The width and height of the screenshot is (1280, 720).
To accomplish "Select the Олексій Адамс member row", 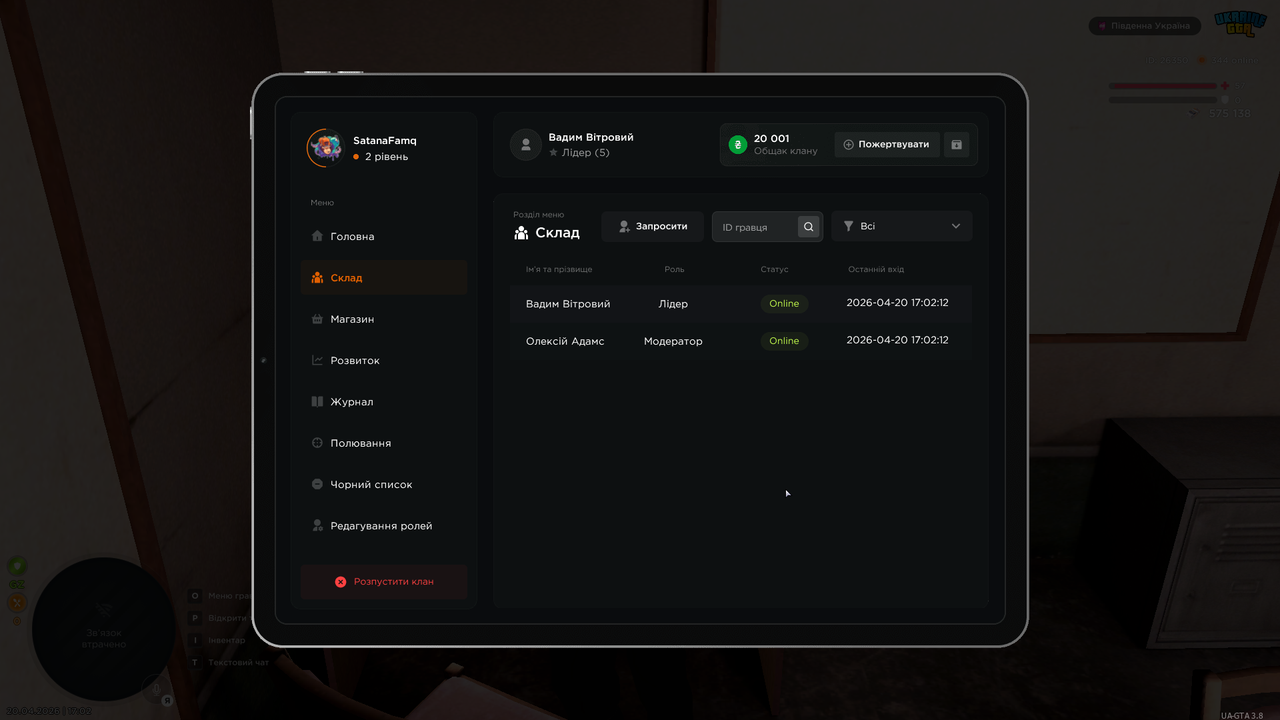I will (x=741, y=341).
